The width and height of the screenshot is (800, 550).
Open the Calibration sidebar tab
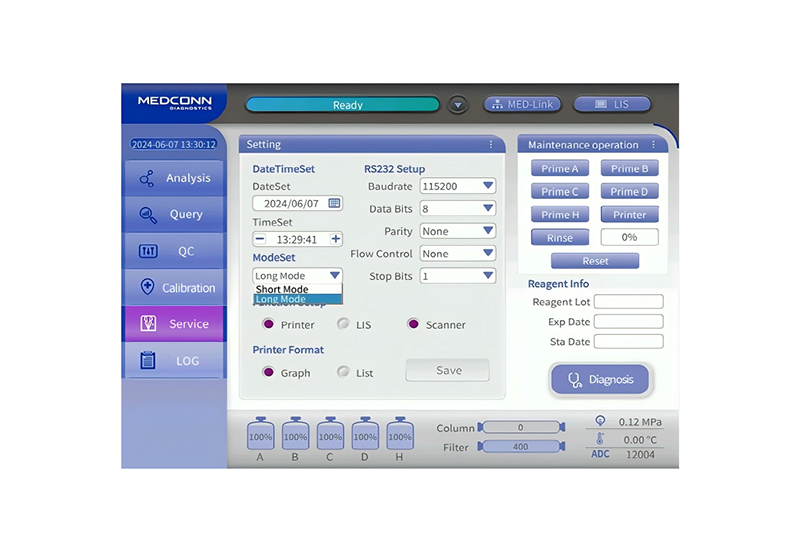click(175, 287)
